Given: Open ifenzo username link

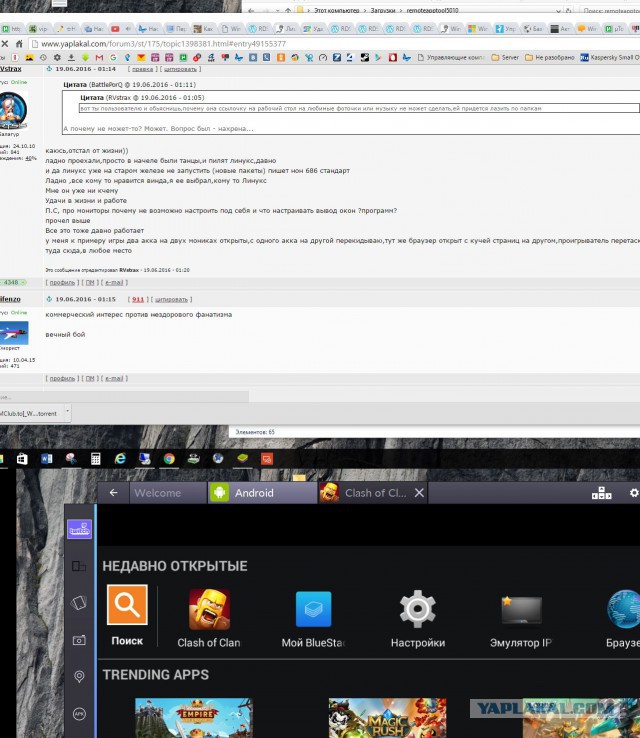Looking at the screenshot, I should [10, 299].
